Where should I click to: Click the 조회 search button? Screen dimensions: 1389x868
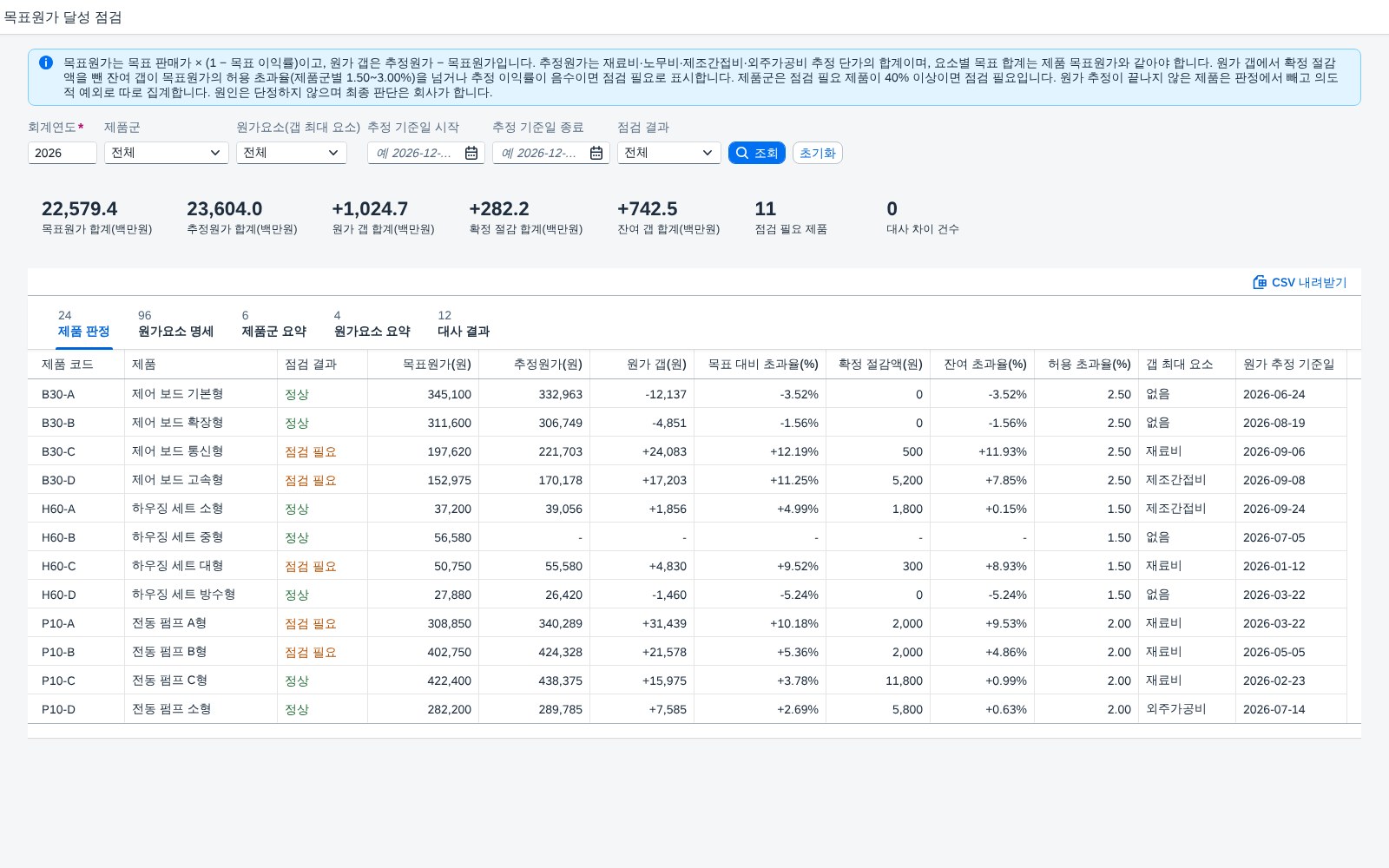coord(757,153)
